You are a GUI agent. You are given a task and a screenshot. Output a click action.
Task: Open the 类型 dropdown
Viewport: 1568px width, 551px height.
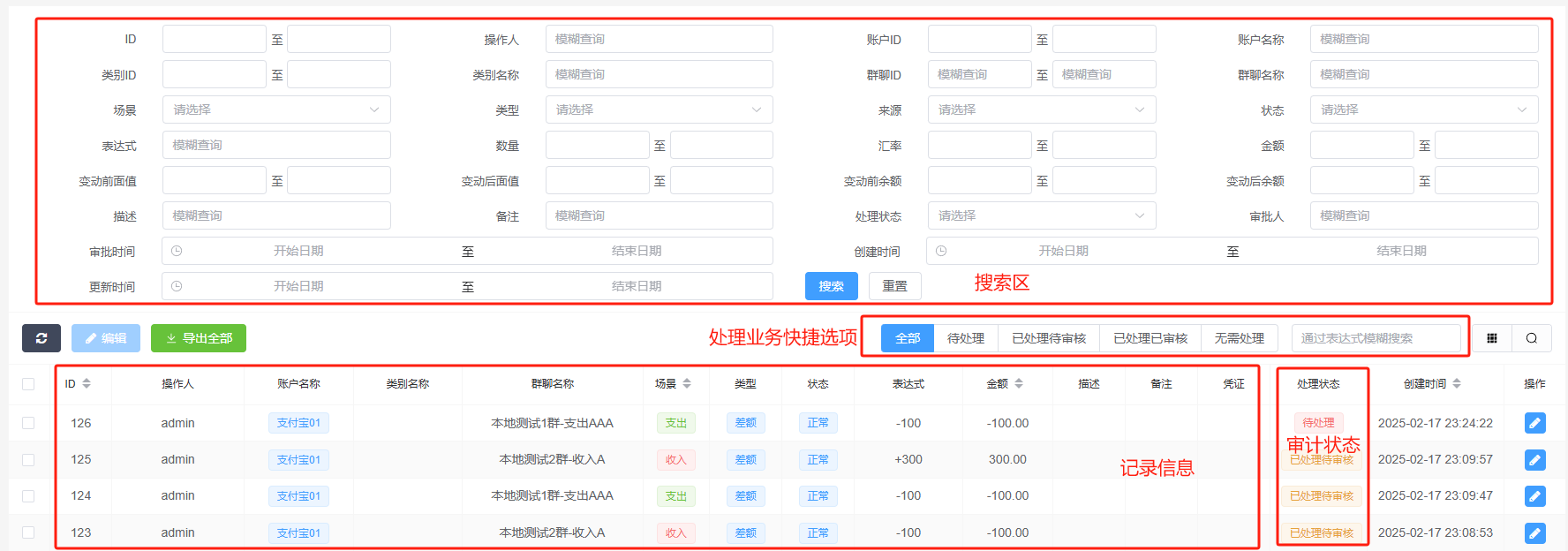click(660, 109)
